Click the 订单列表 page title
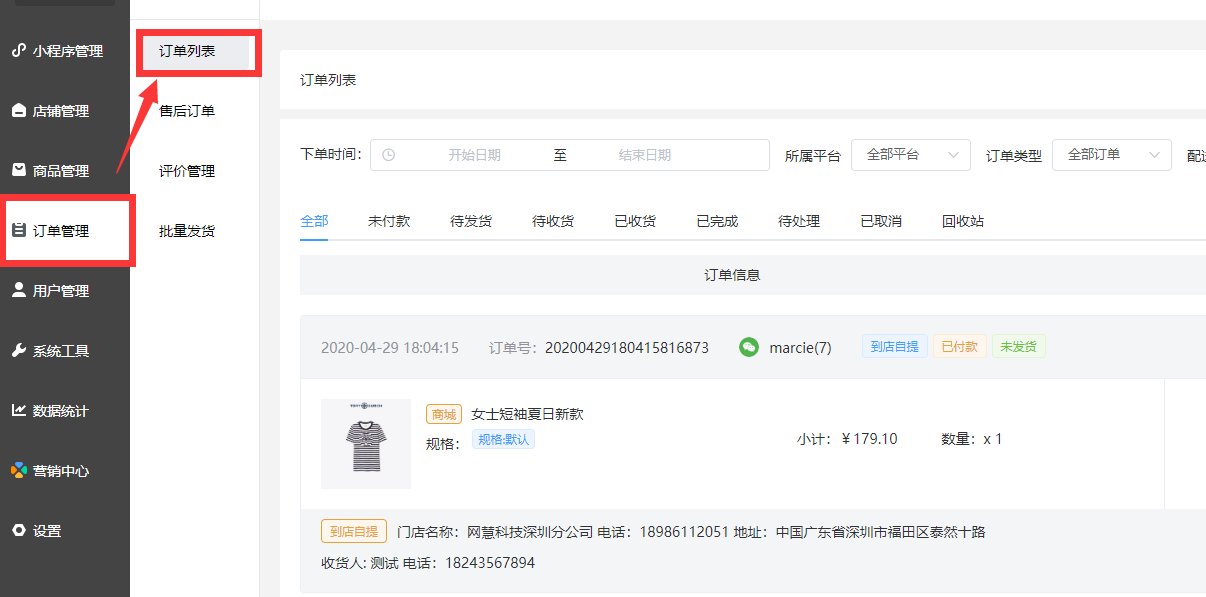The image size is (1206, 597). pos(328,80)
